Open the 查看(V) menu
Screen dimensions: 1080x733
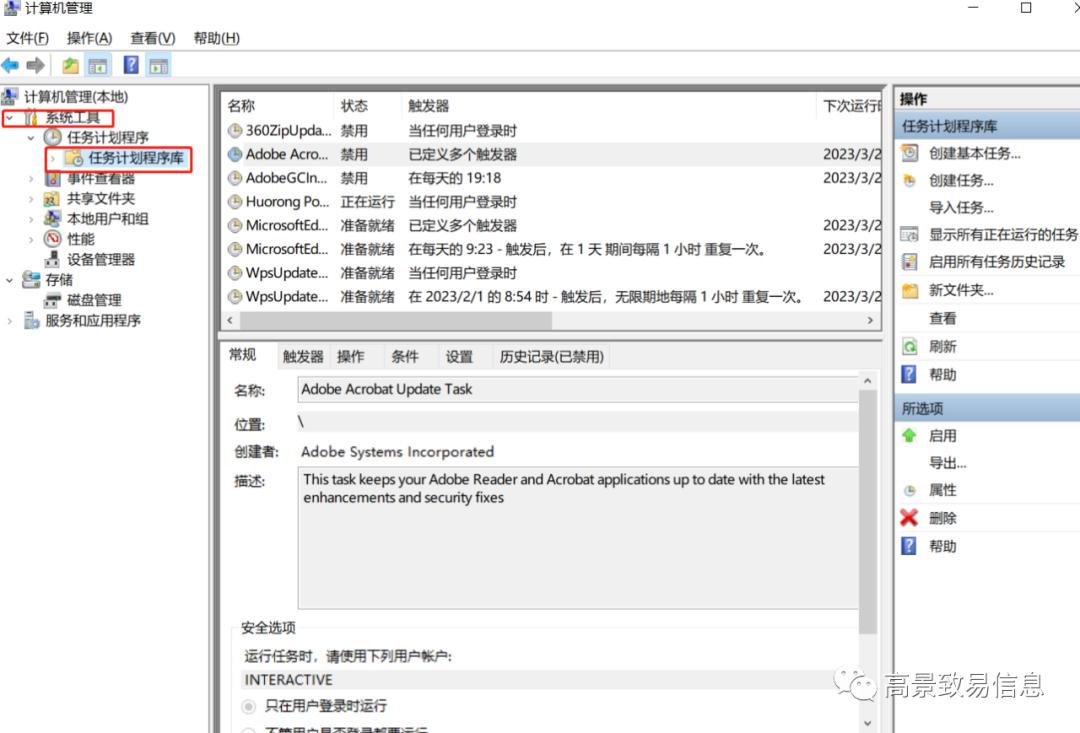click(151, 38)
